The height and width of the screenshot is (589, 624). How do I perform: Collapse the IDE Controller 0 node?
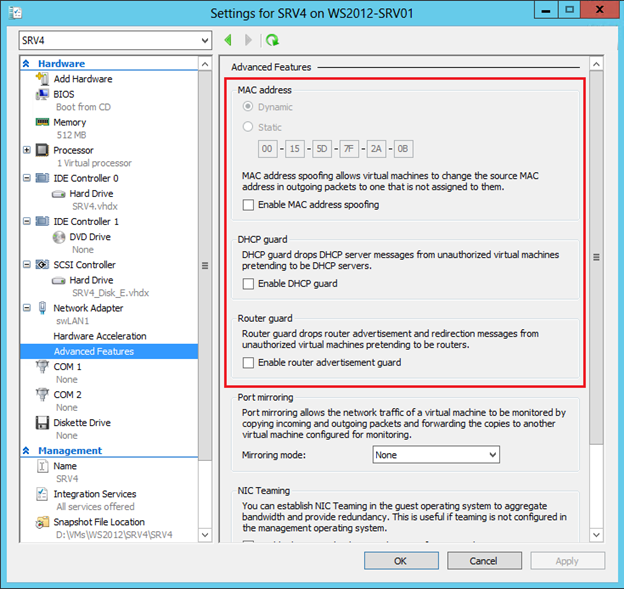point(27,178)
